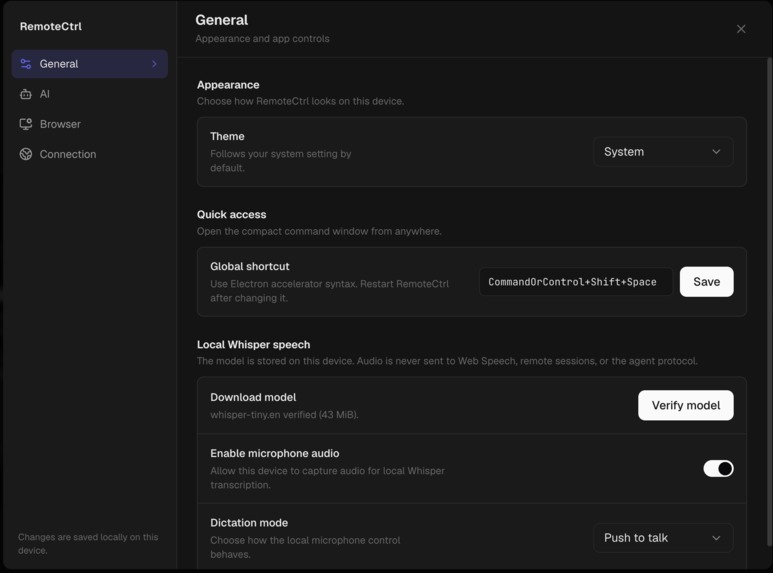Toggle Enable microphone audio switch

point(718,468)
